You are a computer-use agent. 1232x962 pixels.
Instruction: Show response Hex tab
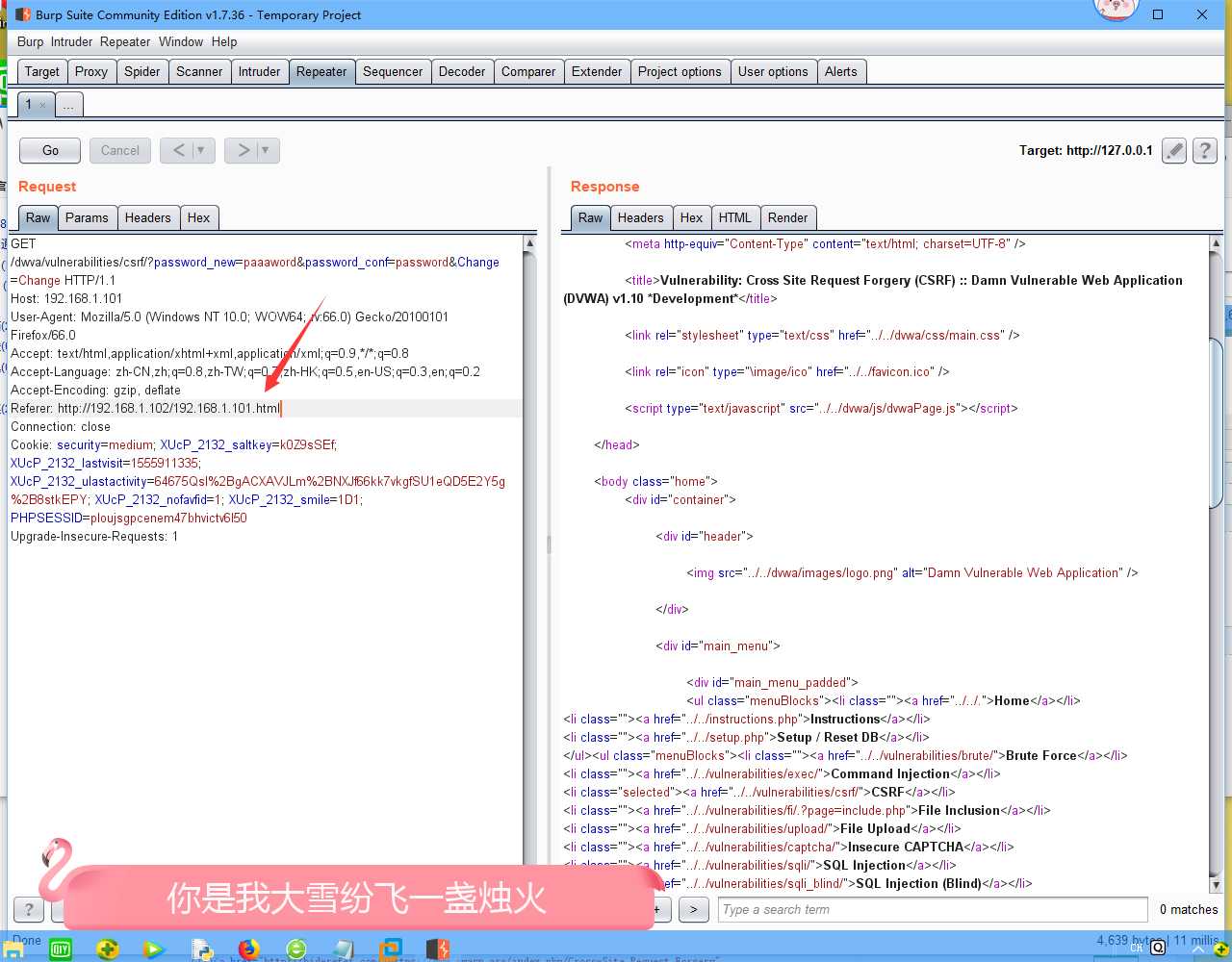(691, 217)
